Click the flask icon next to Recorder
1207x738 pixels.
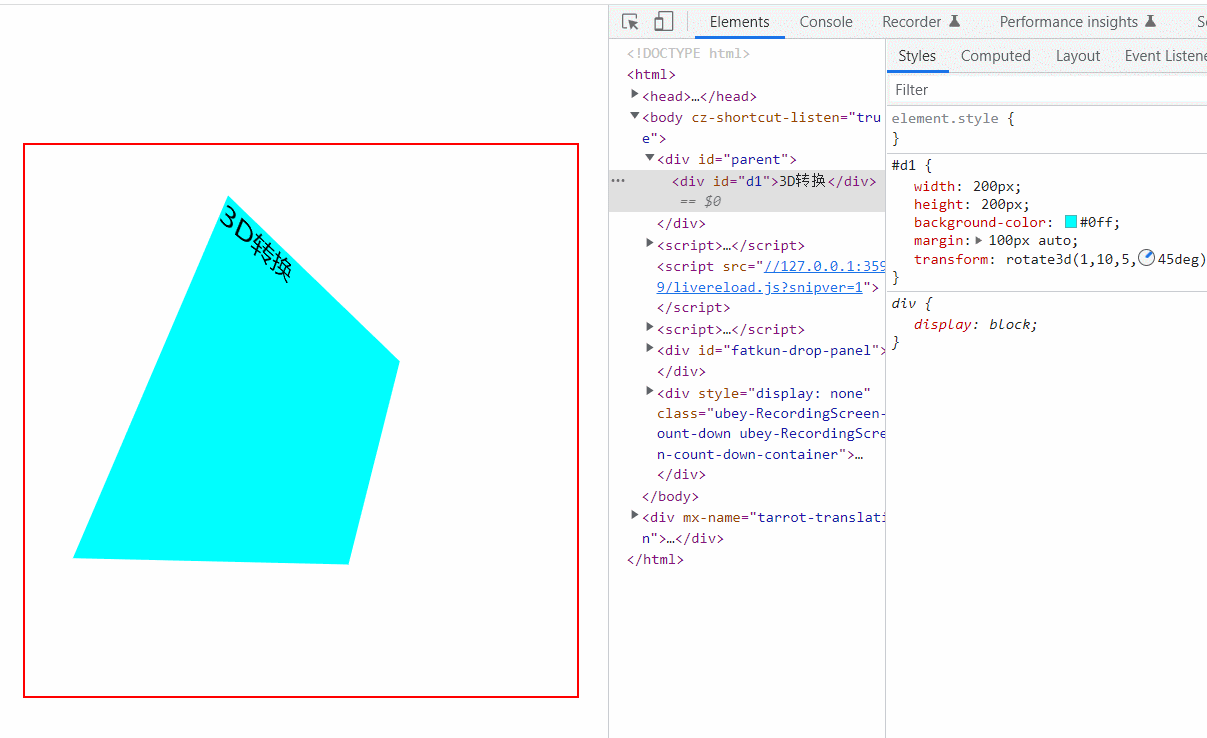[x=954, y=22]
